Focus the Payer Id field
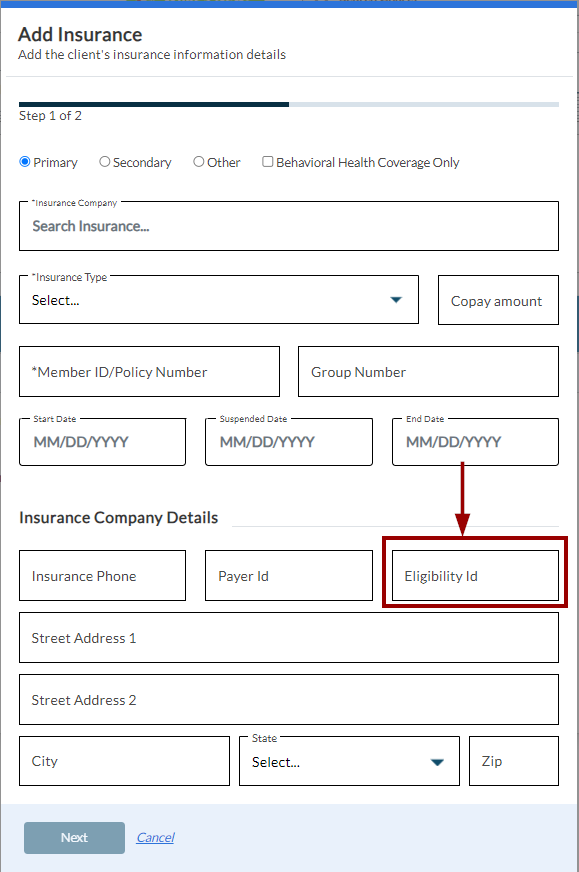 click(289, 576)
